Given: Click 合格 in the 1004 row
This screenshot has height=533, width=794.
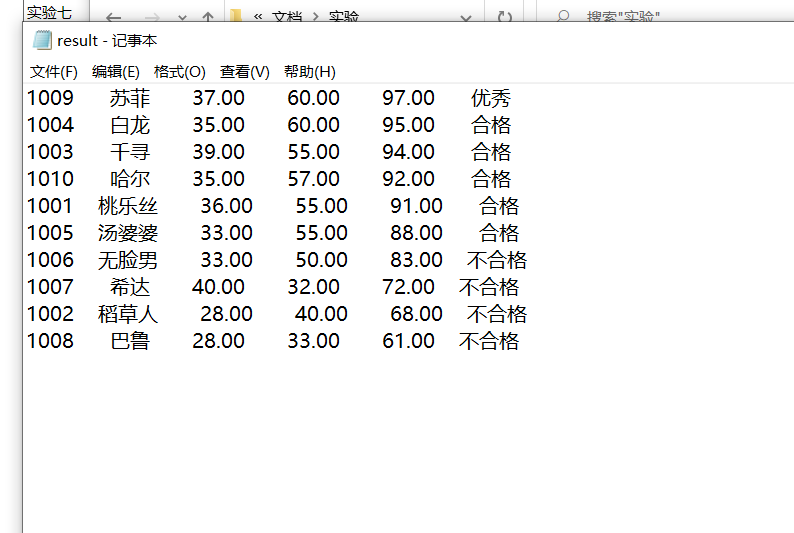Looking at the screenshot, I should point(491,125).
